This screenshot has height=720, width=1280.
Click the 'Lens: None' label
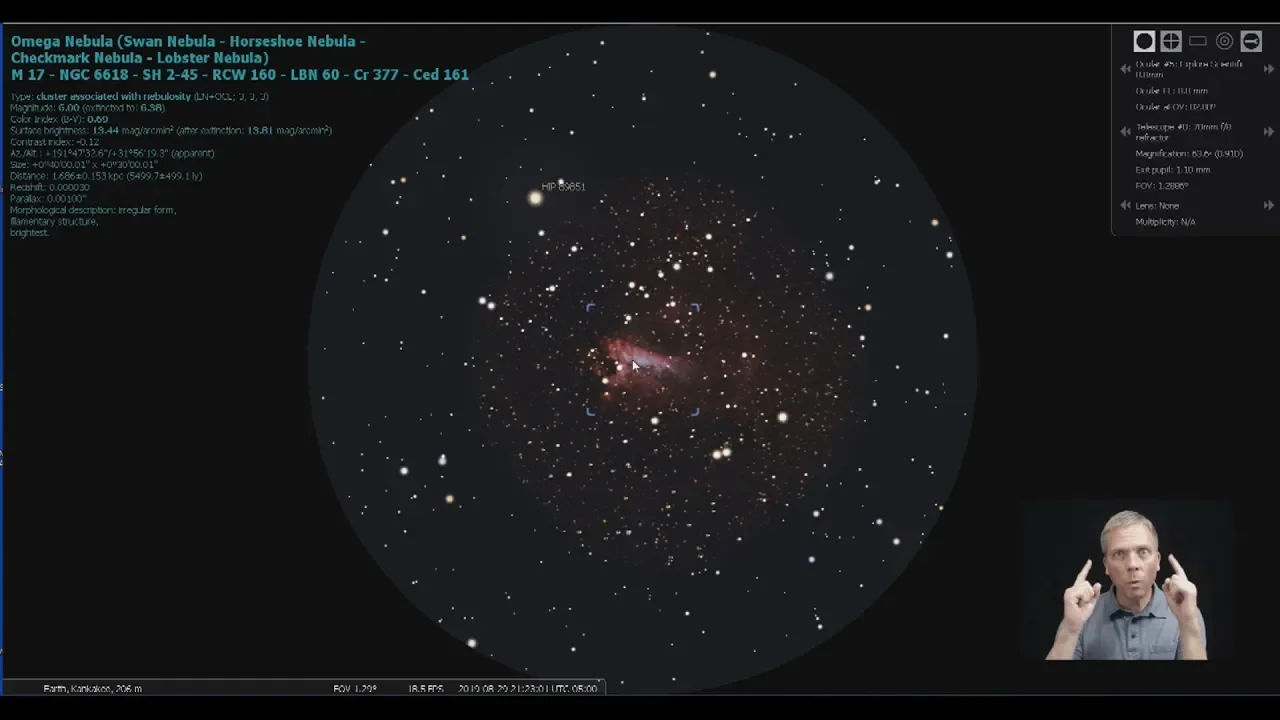pyautogui.click(x=1157, y=205)
